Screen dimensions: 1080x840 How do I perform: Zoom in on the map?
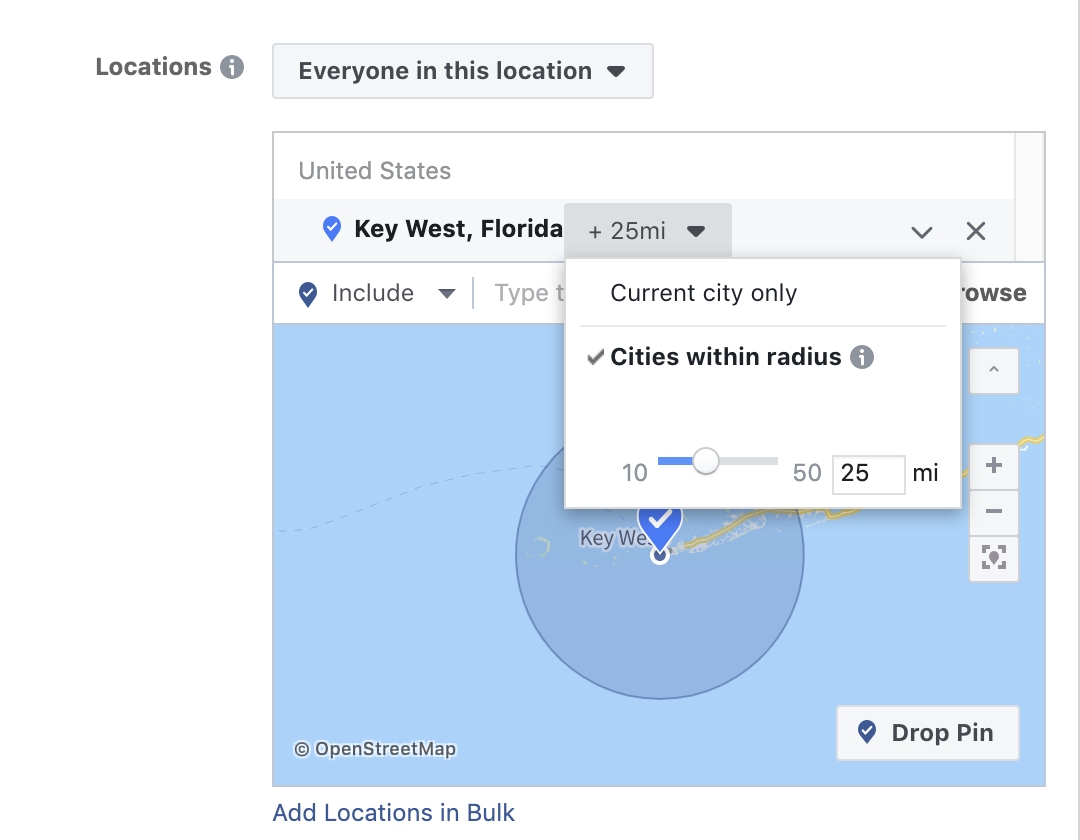pyautogui.click(x=994, y=466)
